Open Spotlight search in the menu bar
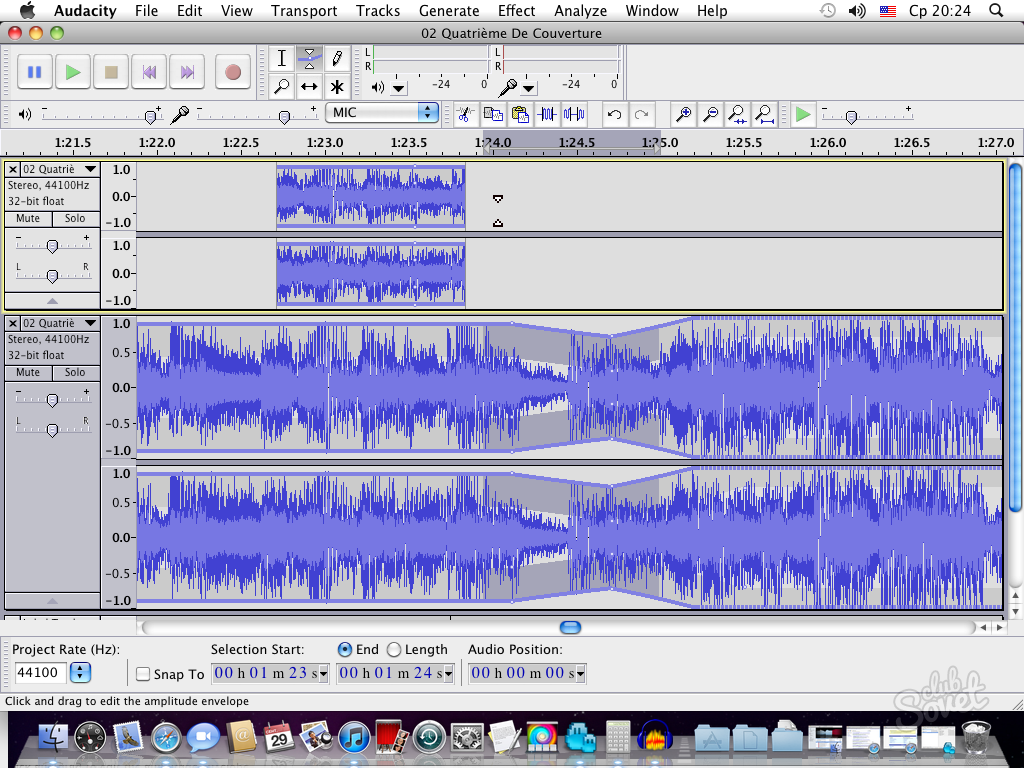Viewport: 1024px width, 768px height. (x=996, y=10)
